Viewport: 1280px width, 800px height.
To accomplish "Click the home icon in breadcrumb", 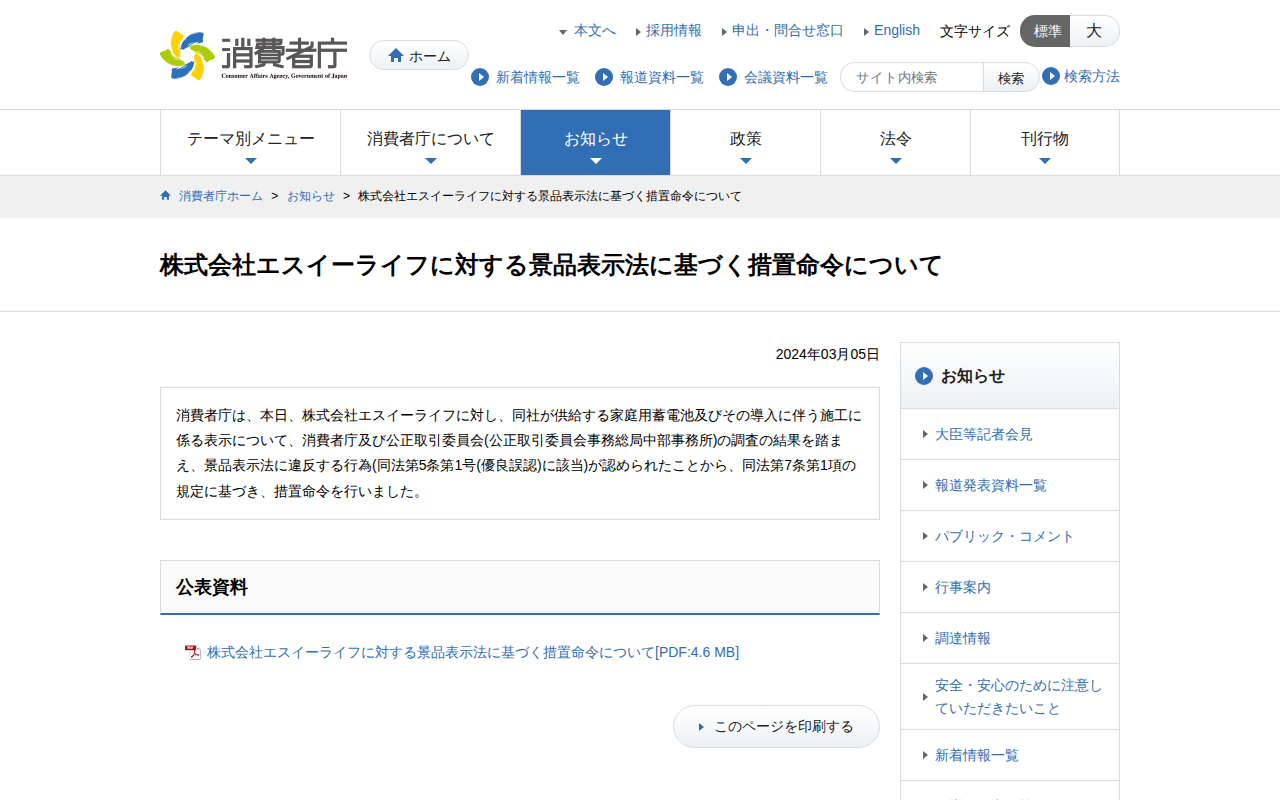I will click(x=166, y=196).
